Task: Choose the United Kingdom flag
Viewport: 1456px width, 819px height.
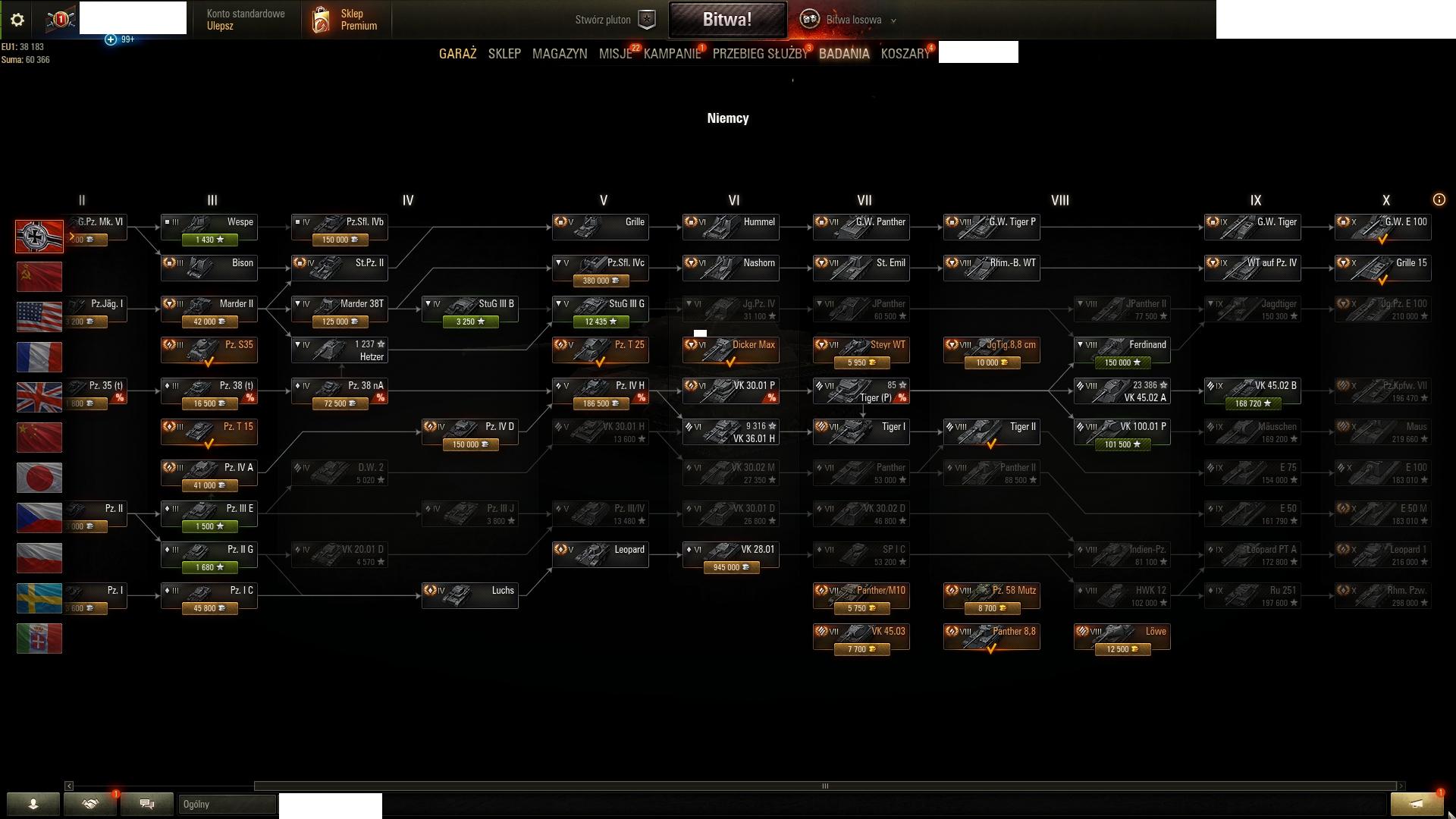Action: coord(39,397)
